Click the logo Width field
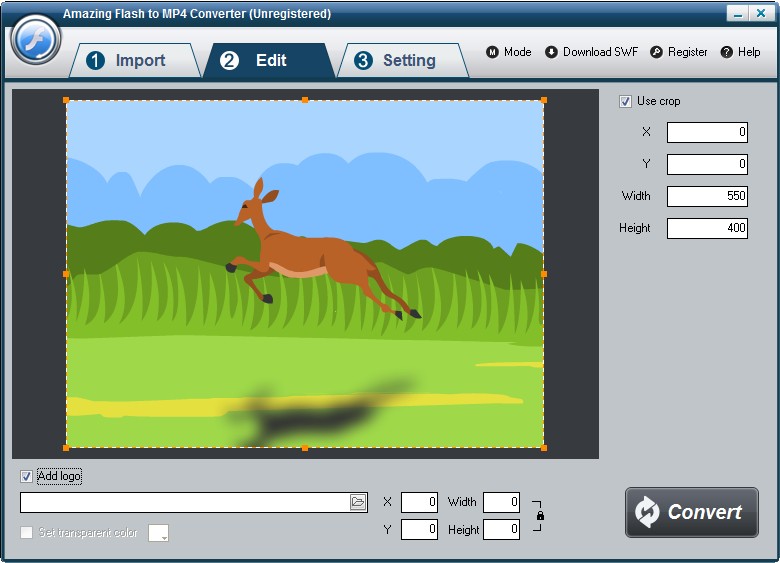The image size is (780, 563). click(x=501, y=502)
